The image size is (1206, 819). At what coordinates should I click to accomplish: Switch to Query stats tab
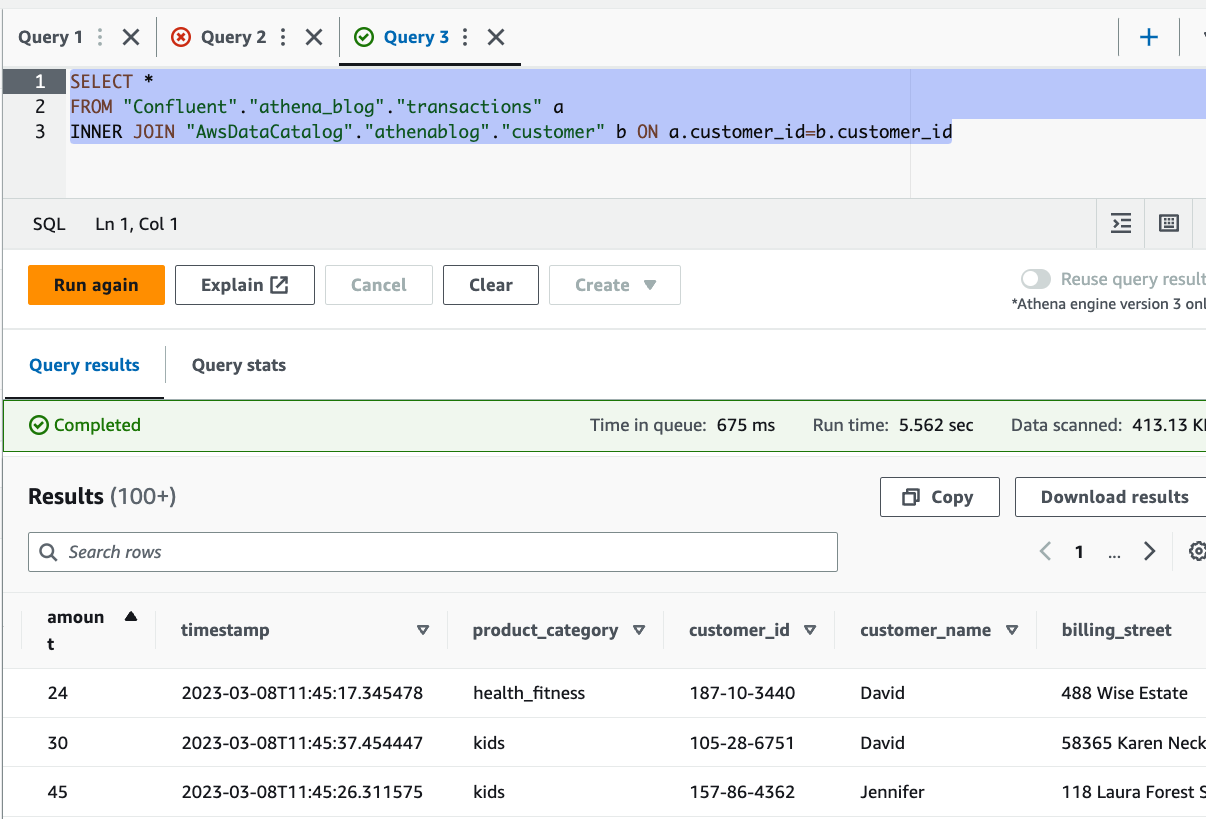point(239,365)
